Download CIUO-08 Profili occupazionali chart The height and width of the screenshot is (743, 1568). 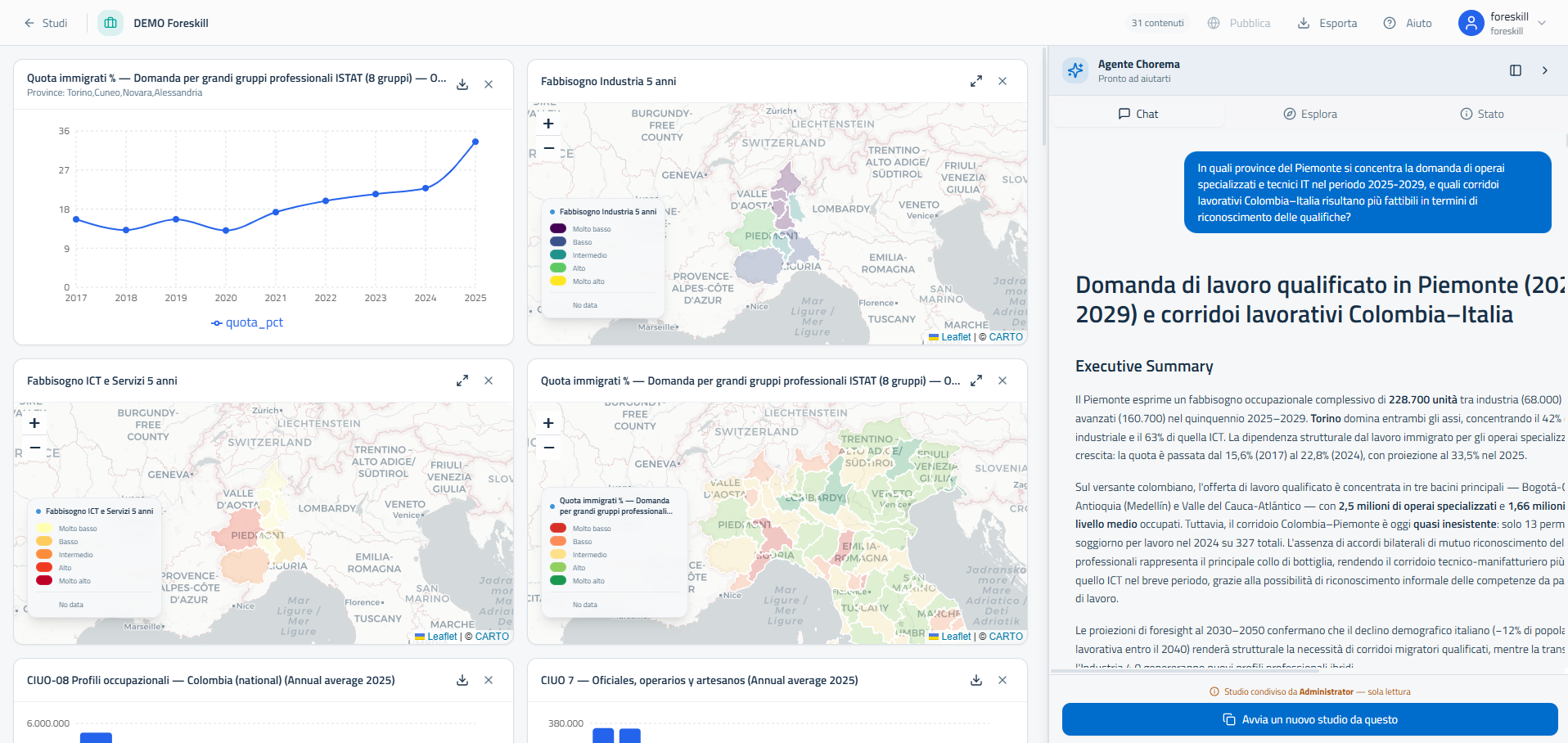click(x=462, y=680)
